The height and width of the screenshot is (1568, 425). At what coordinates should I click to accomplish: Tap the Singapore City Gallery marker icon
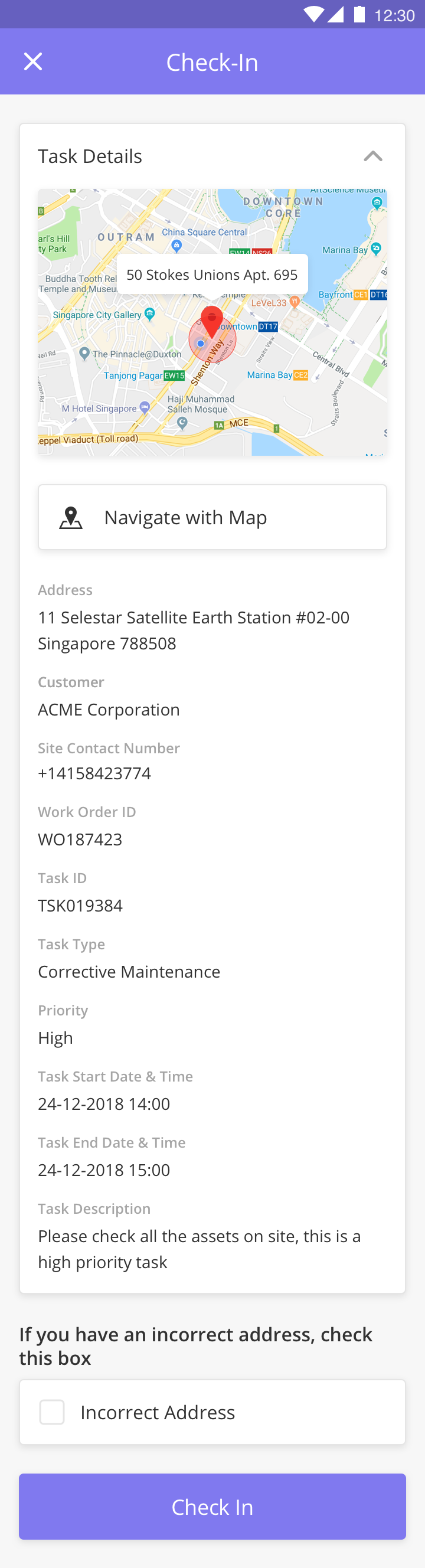coord(150,314)
